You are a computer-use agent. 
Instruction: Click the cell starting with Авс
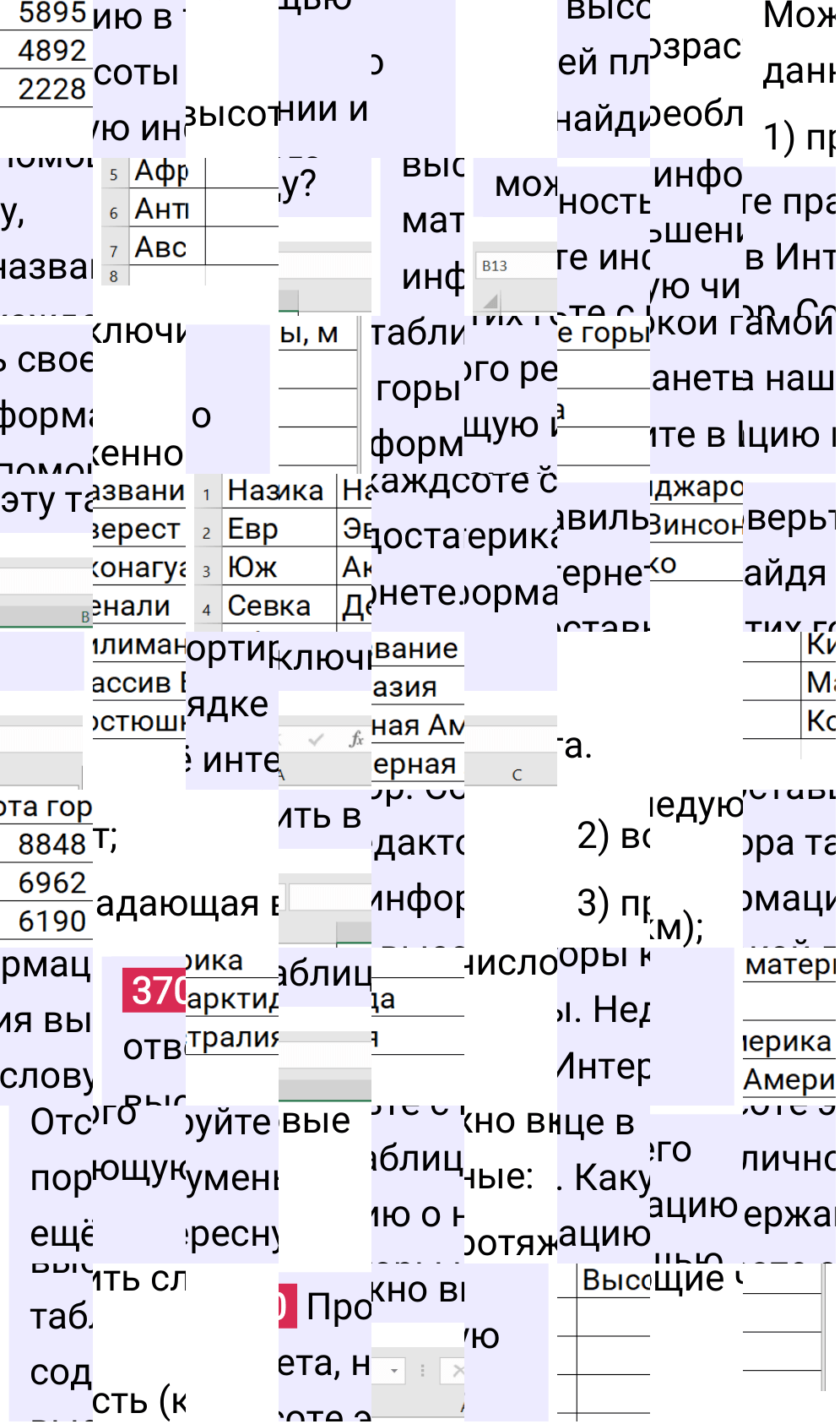click(167, 247)
